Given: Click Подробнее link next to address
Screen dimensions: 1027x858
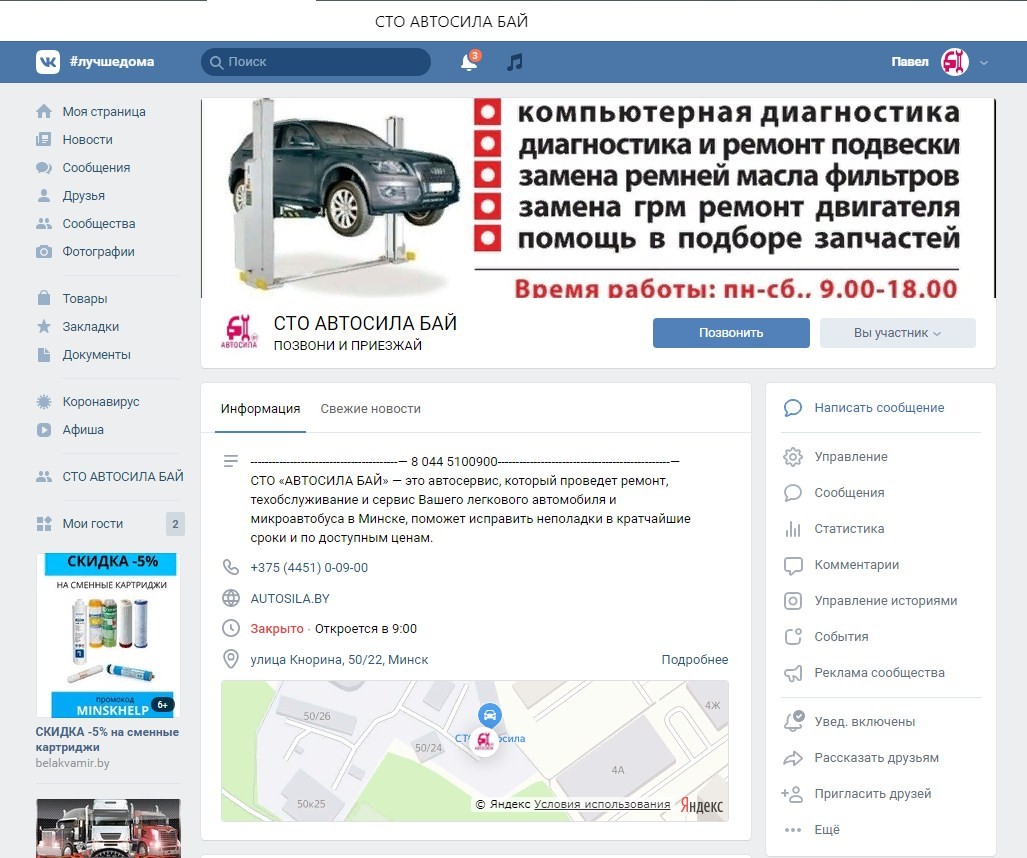Looking at the screenshot, I should pos(695,660).
